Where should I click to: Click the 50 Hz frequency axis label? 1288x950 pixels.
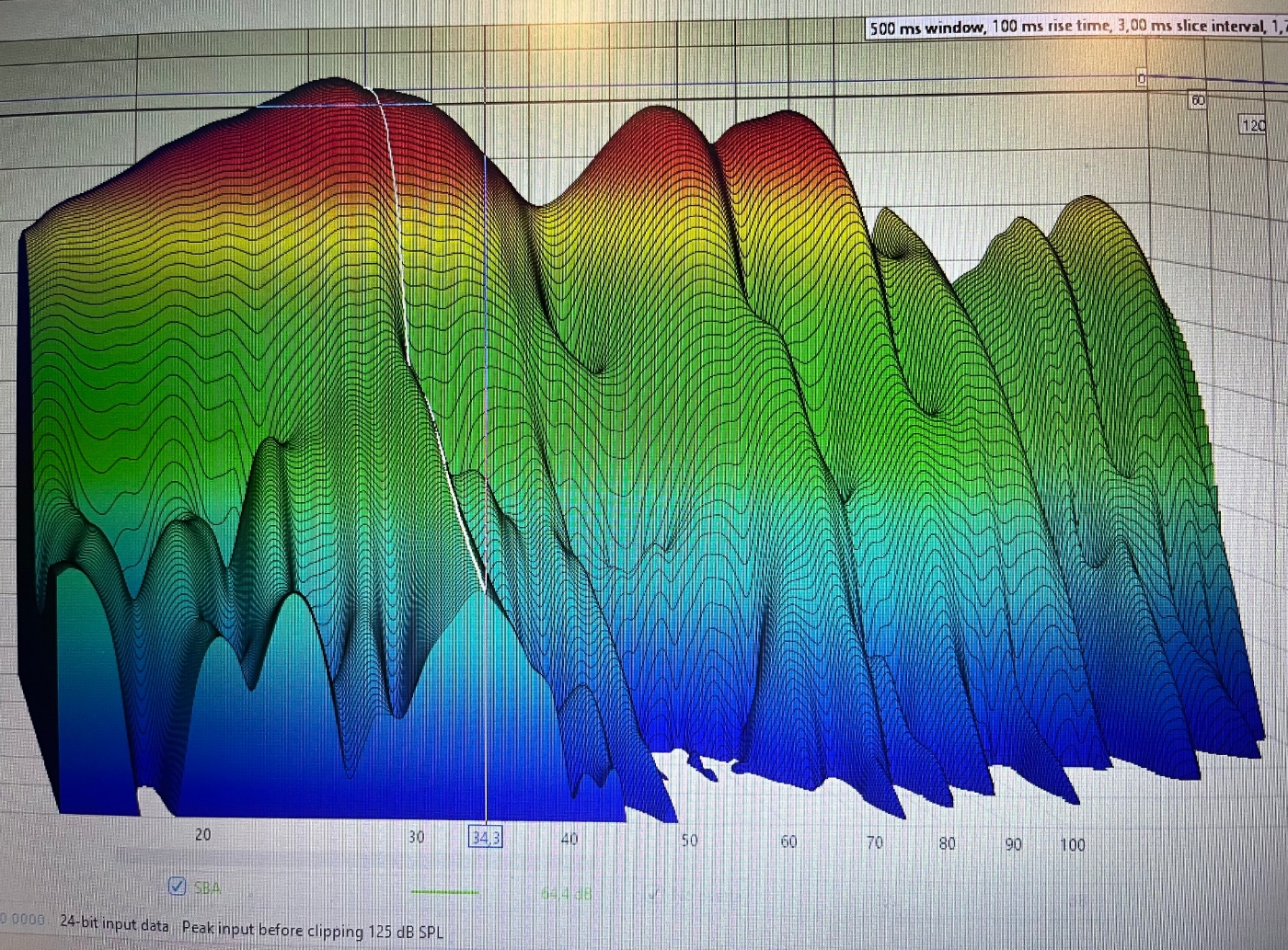click(689, 840)
